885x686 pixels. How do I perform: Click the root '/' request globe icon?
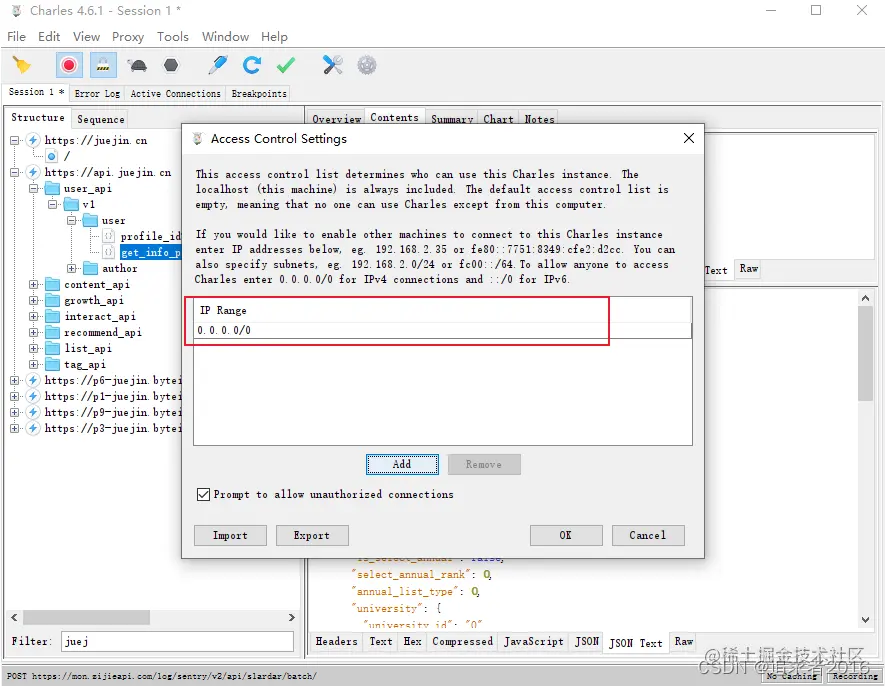tap(52, 156)
